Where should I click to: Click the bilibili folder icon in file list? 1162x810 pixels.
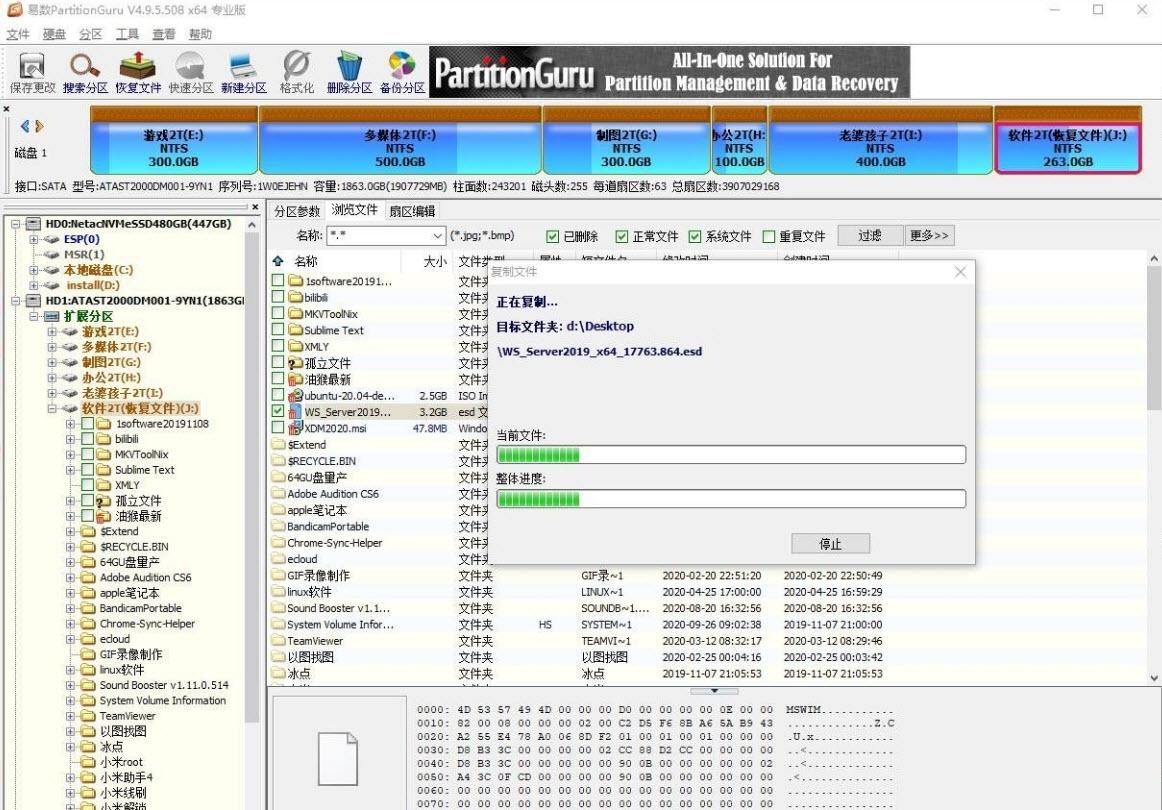[x=296, y=297]
